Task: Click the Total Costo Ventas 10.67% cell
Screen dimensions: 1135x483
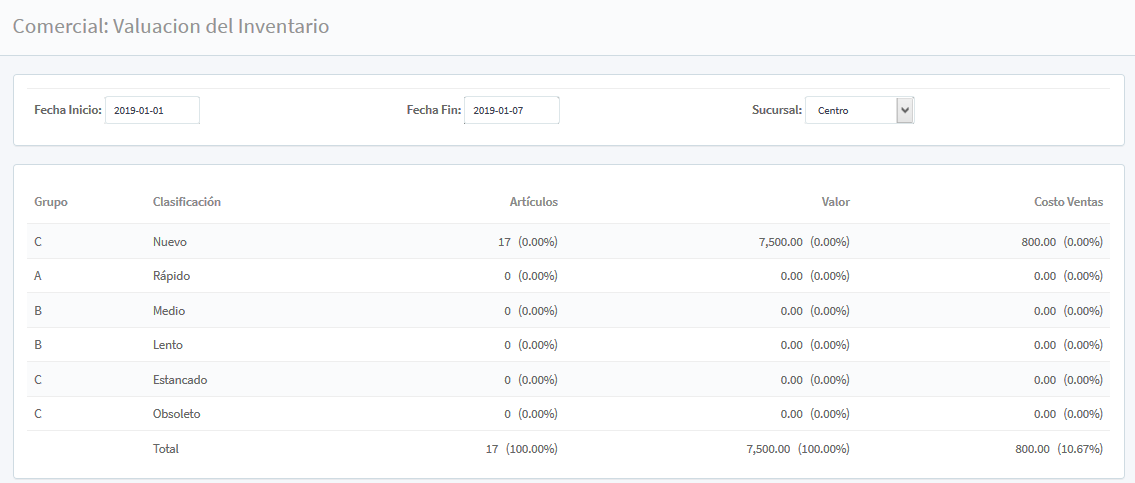Action: (x=1058, y=449)
